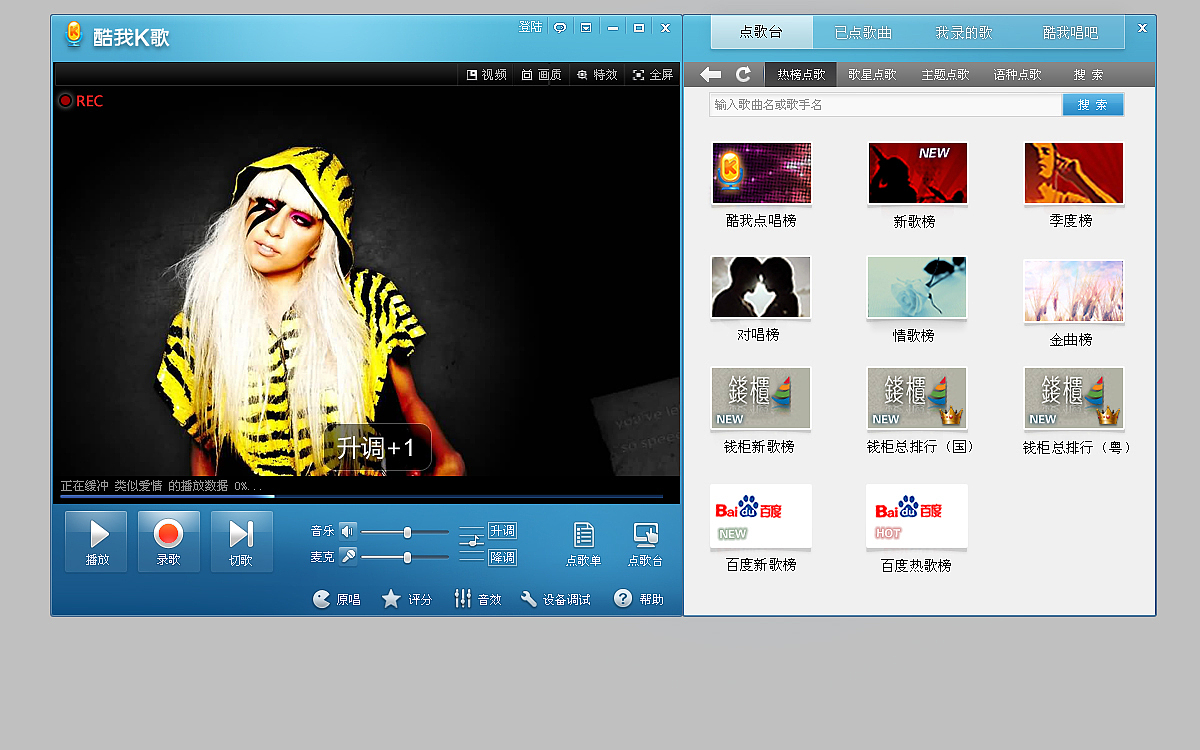Select the 热榜点歌 sub-tab
Image resolution: width=1200 pixels, height=750 pixels.
(801, 75)
